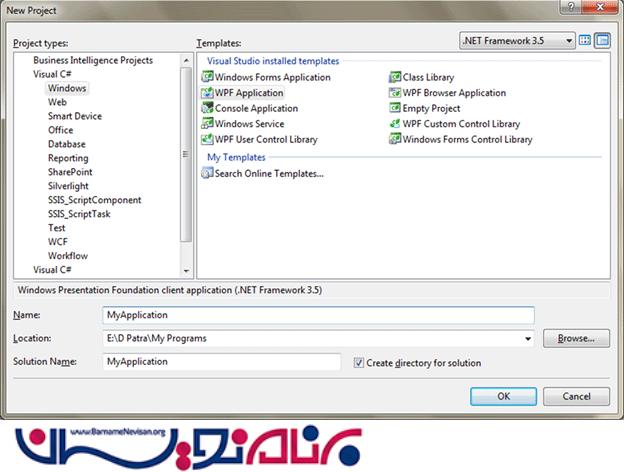624x472 pixels.
Task: Click the Browse... button
Action: tap(576, 338)
